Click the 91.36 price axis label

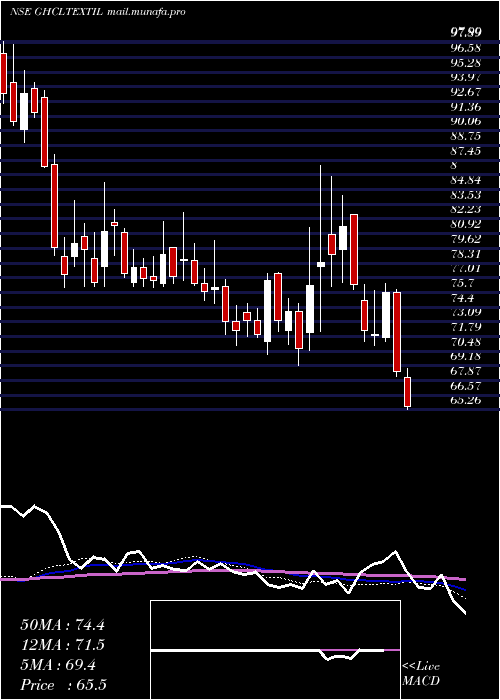(465, 107)
